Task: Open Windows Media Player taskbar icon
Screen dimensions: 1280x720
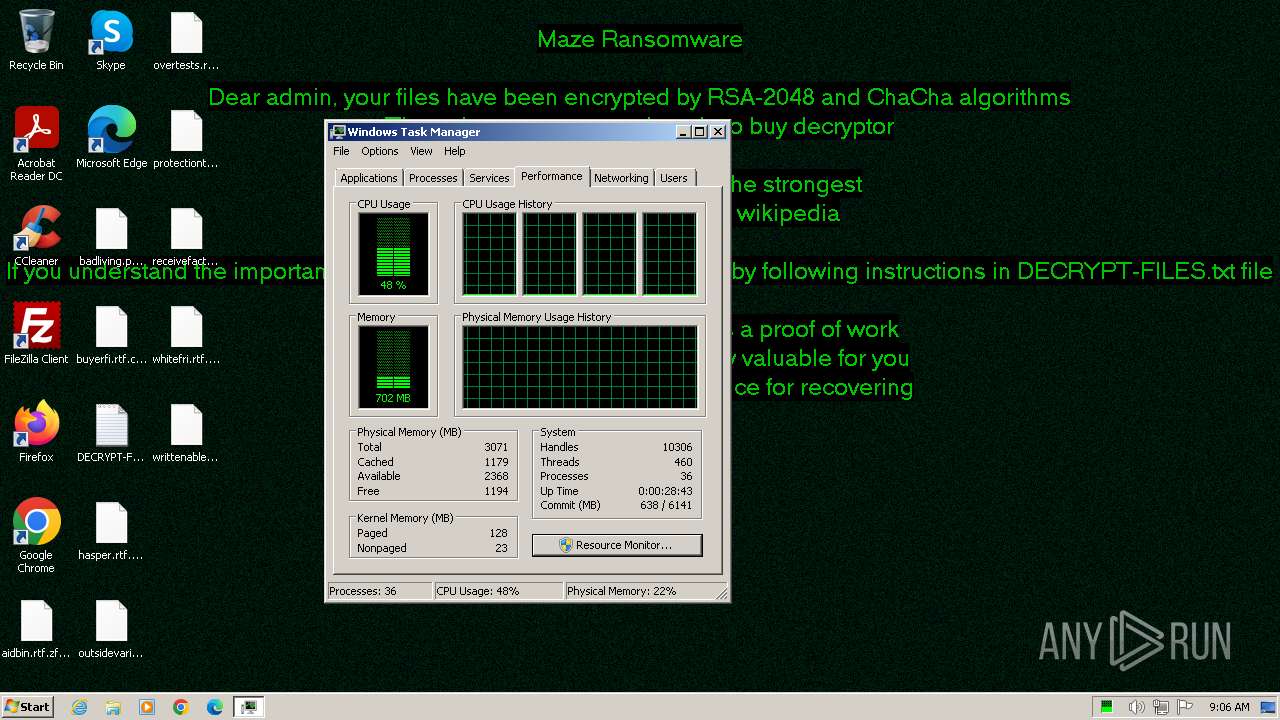Action: tap(147, 707)
